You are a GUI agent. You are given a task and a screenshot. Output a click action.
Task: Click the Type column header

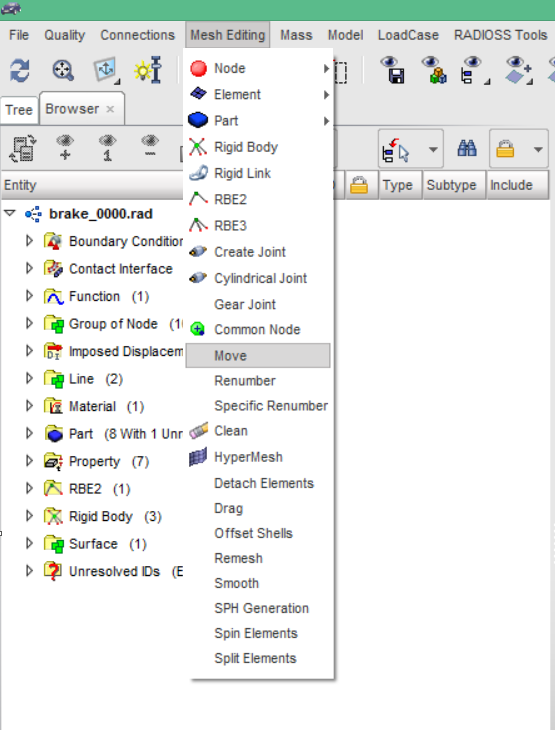click(x=400, y=185)
